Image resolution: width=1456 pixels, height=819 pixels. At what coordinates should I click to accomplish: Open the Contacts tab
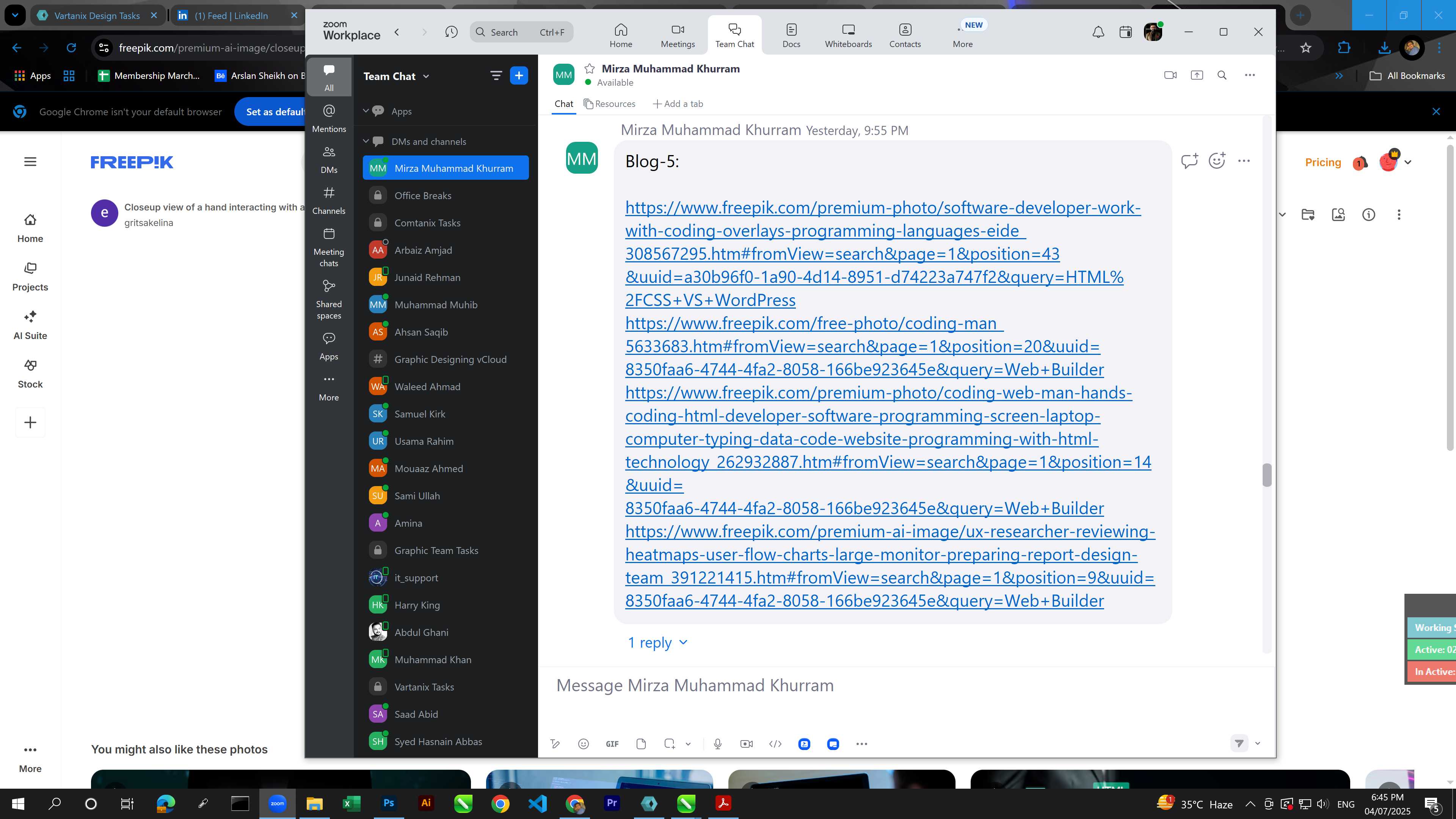click(905, 35)
